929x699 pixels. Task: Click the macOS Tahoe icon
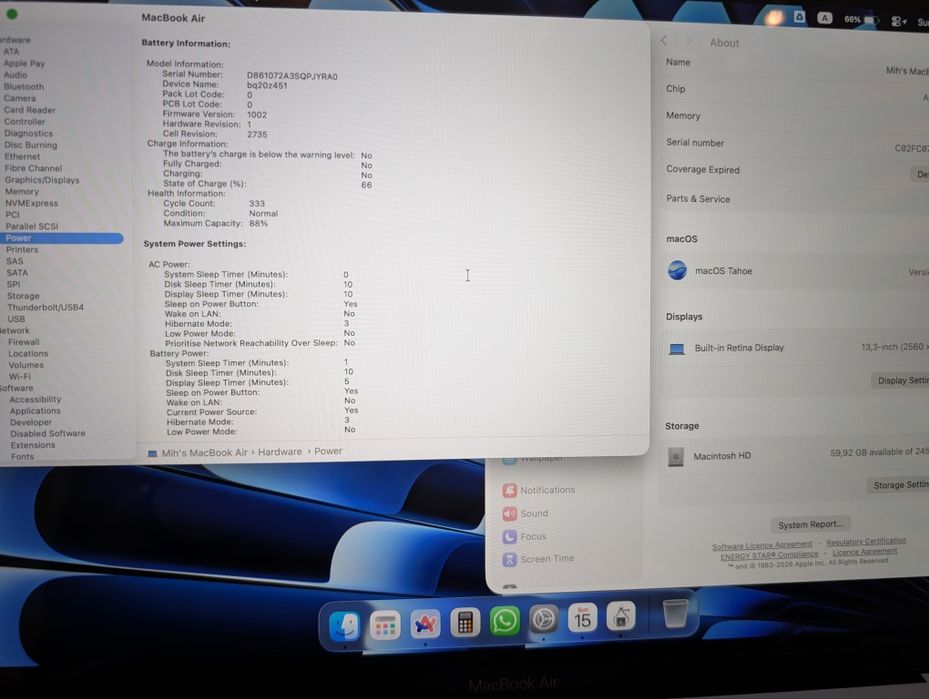point(677,271)
